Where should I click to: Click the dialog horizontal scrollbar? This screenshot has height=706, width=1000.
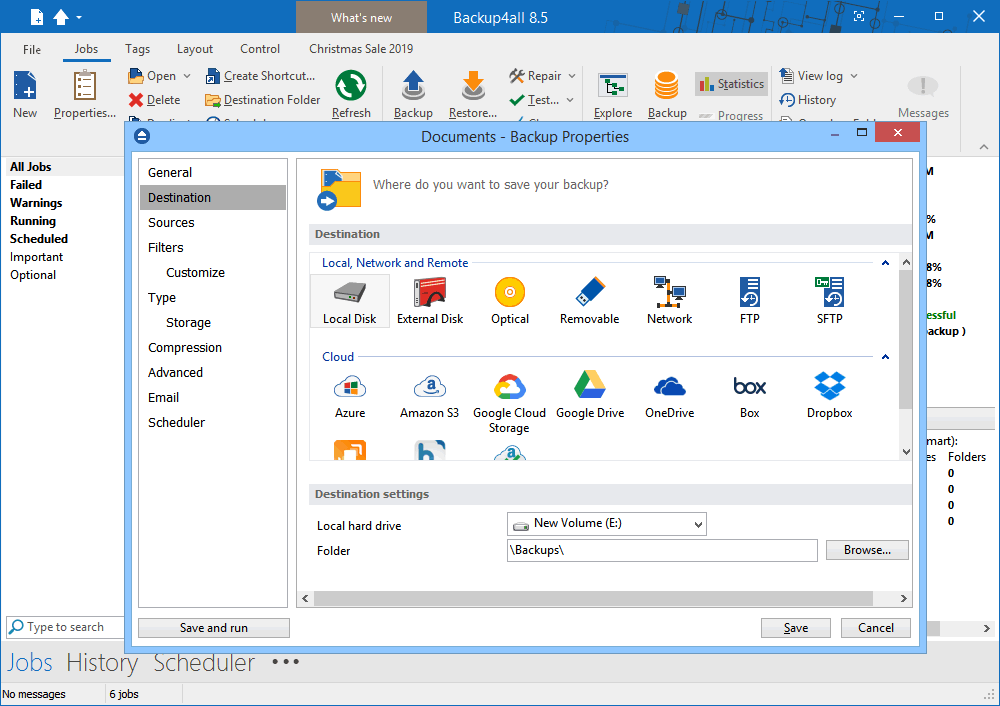[x=593, y=598]
